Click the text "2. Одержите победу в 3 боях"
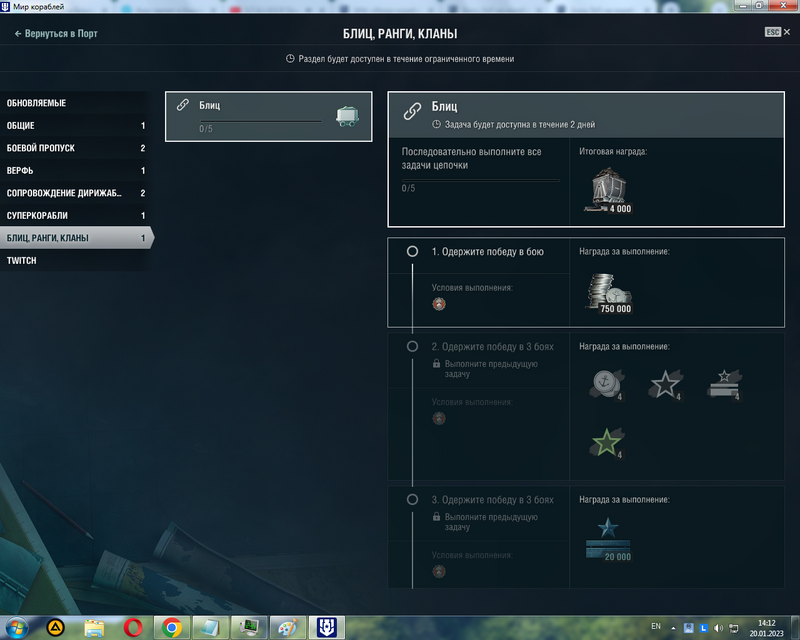The width and height of the screenshot is (800, 640). tap(493, 347)
